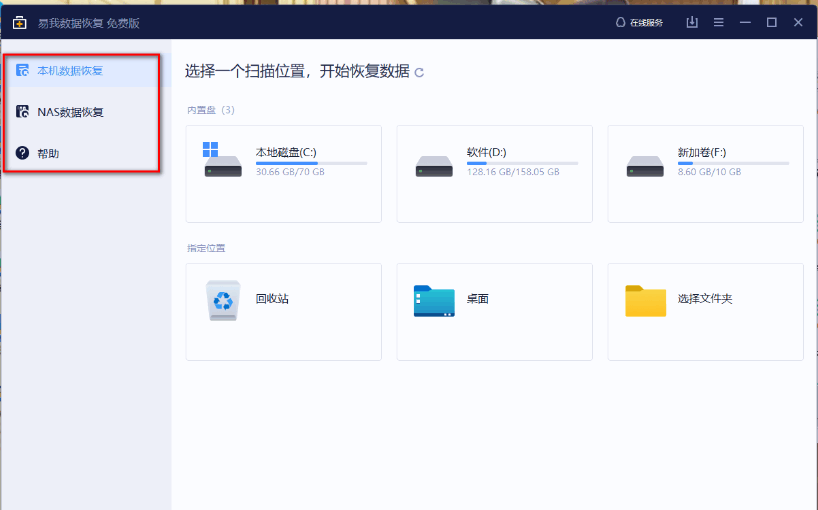Click the F: drive disk icon

tap(645, 166)
